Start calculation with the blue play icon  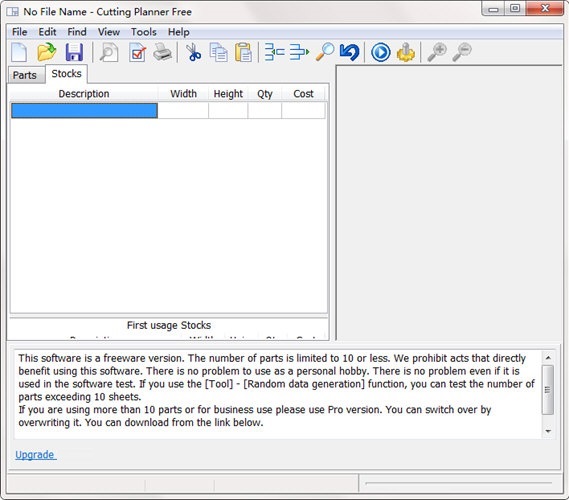click(381, 52)
